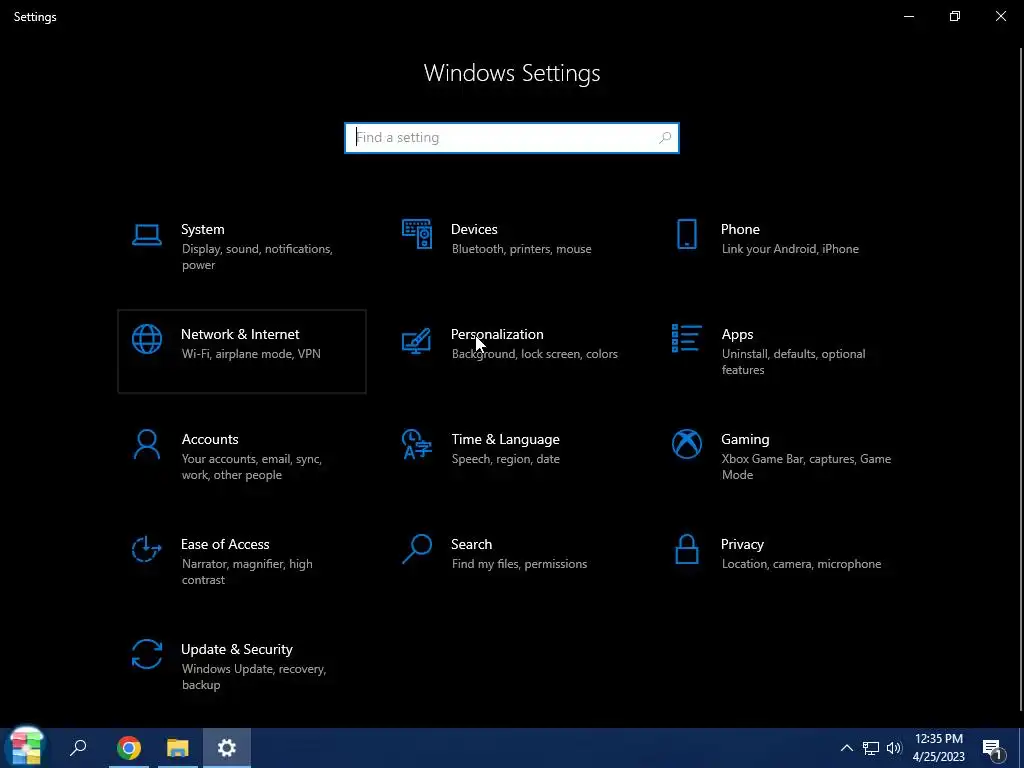Open the Personalization paintbrush icon
Screen dimensions: 1024x768
[x=417, y=340]
